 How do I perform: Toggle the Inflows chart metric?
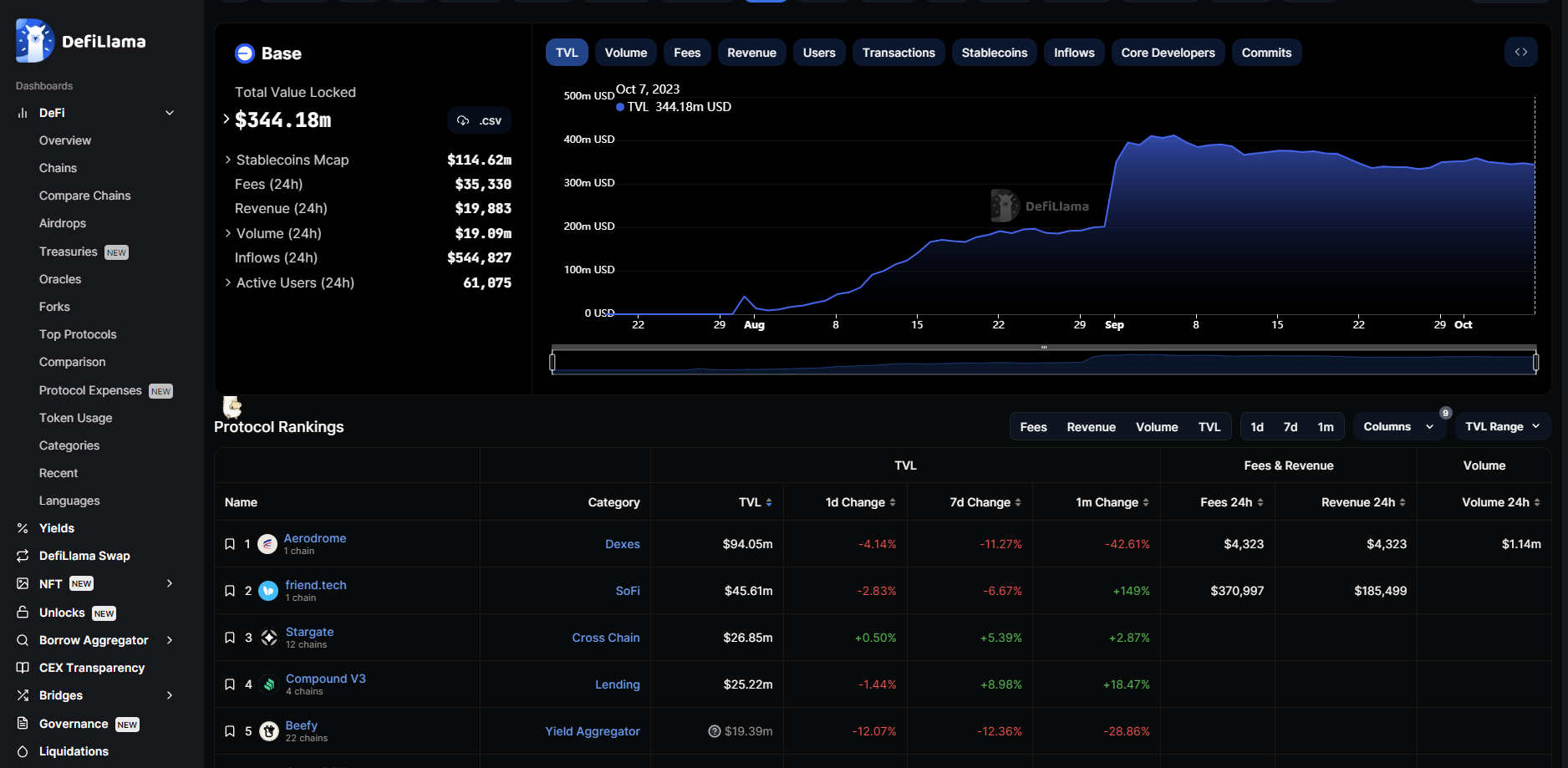click(x=1074, y=52)
